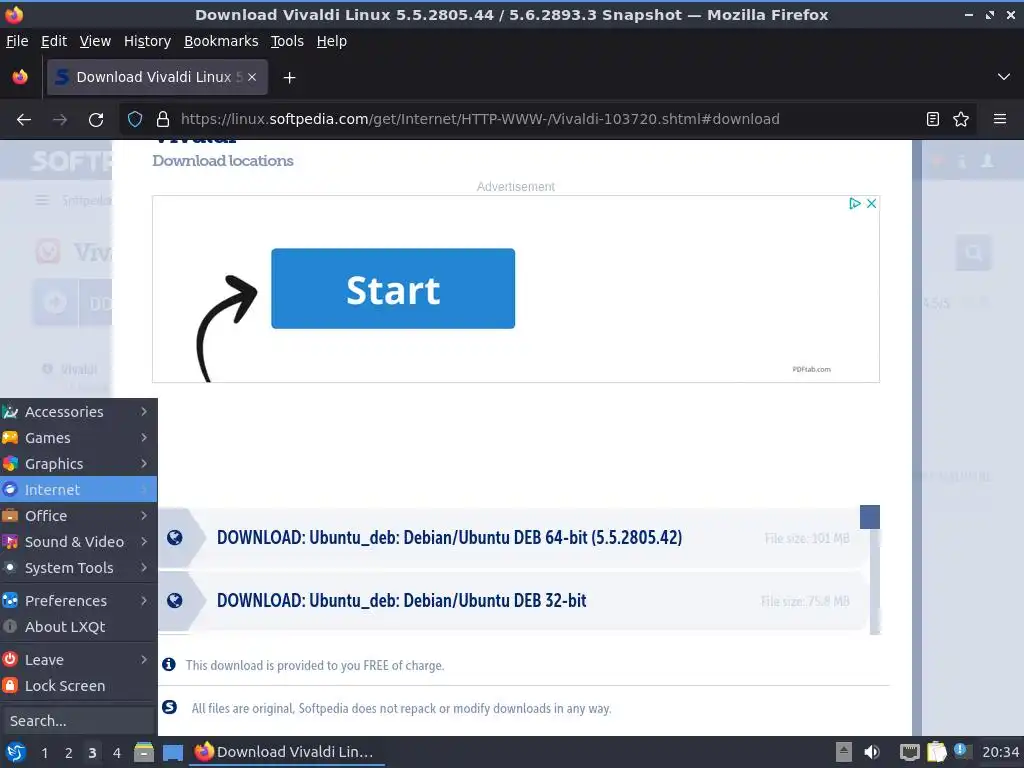Expand Accessories submenu
1024x768 pixels.
[x=78, y=411]
